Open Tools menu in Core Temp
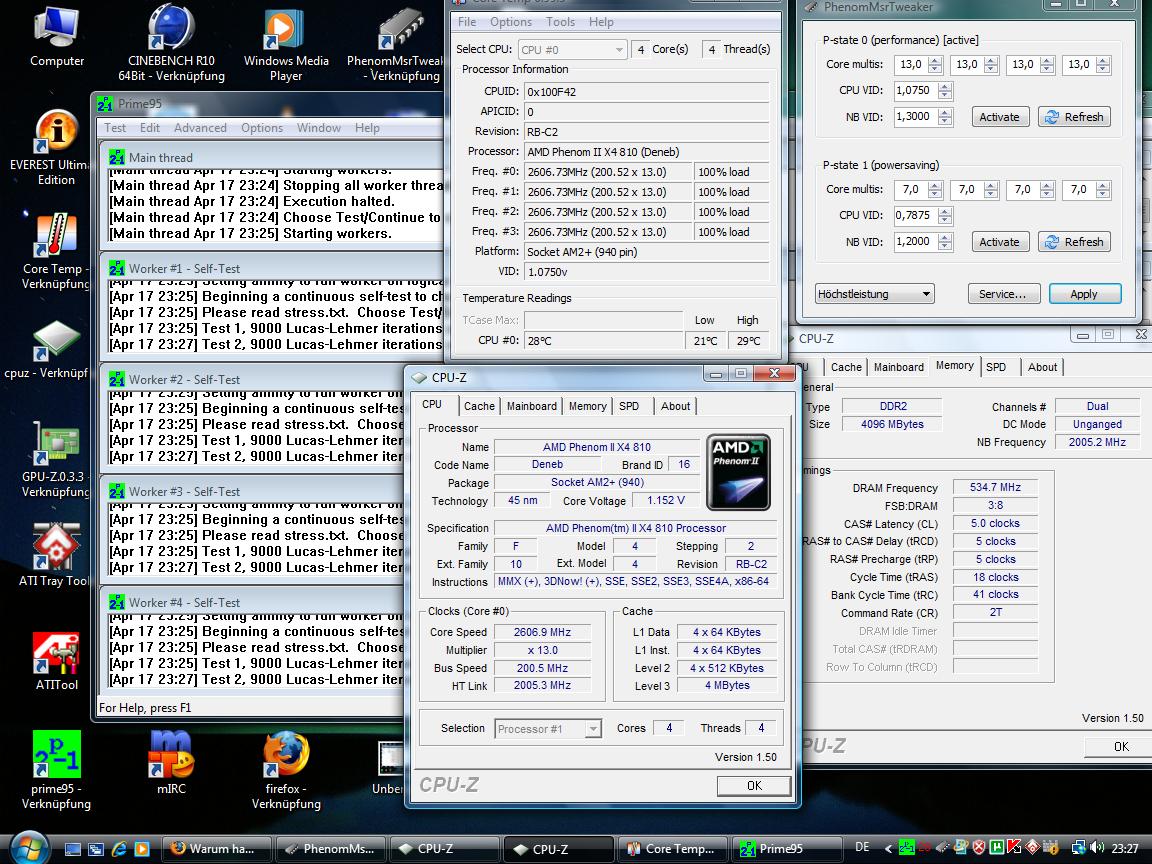 pyautogui.click(x=561, y=22)
